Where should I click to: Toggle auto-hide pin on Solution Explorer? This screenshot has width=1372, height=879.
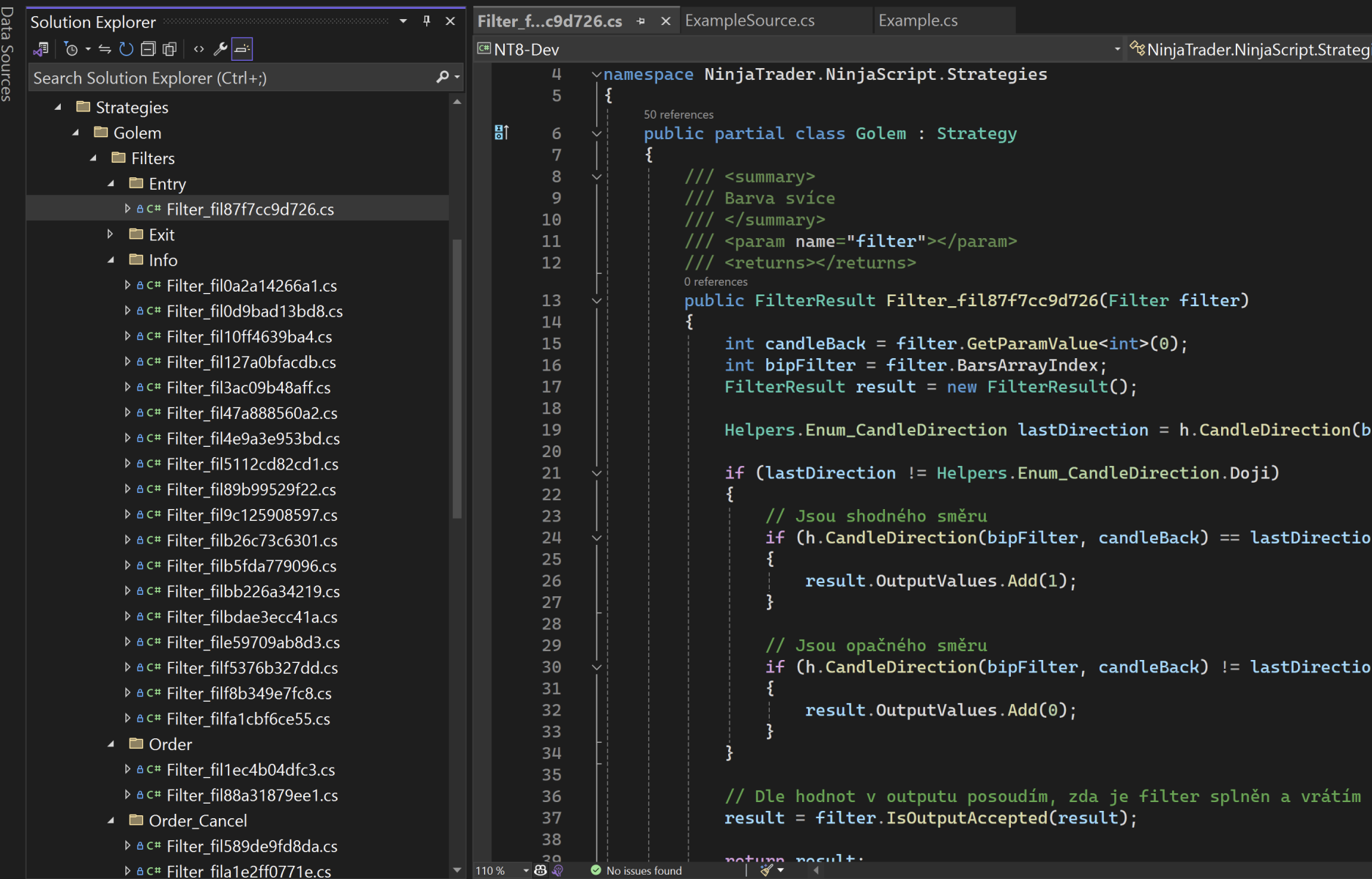(426, 21)
